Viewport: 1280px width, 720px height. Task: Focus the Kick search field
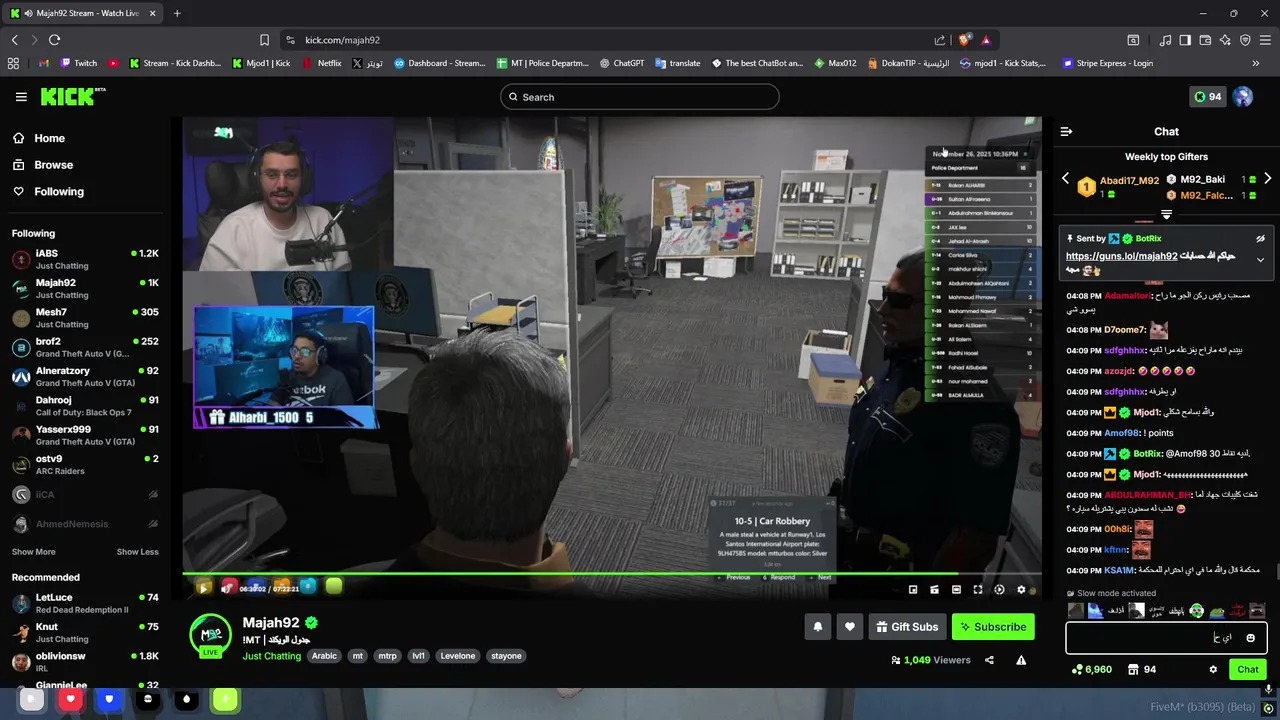point(640,97)
